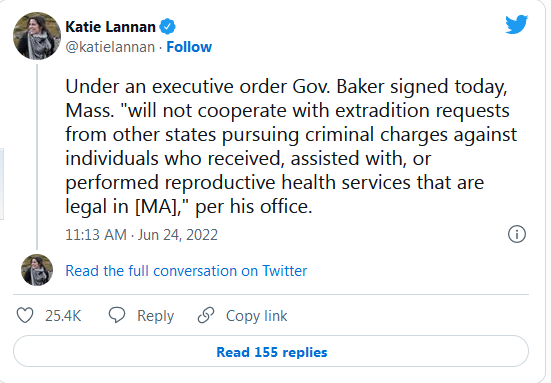Screen dimensions: 551x383
Task: Open Read the full conversation on Twitter
Action: (186, 271)
